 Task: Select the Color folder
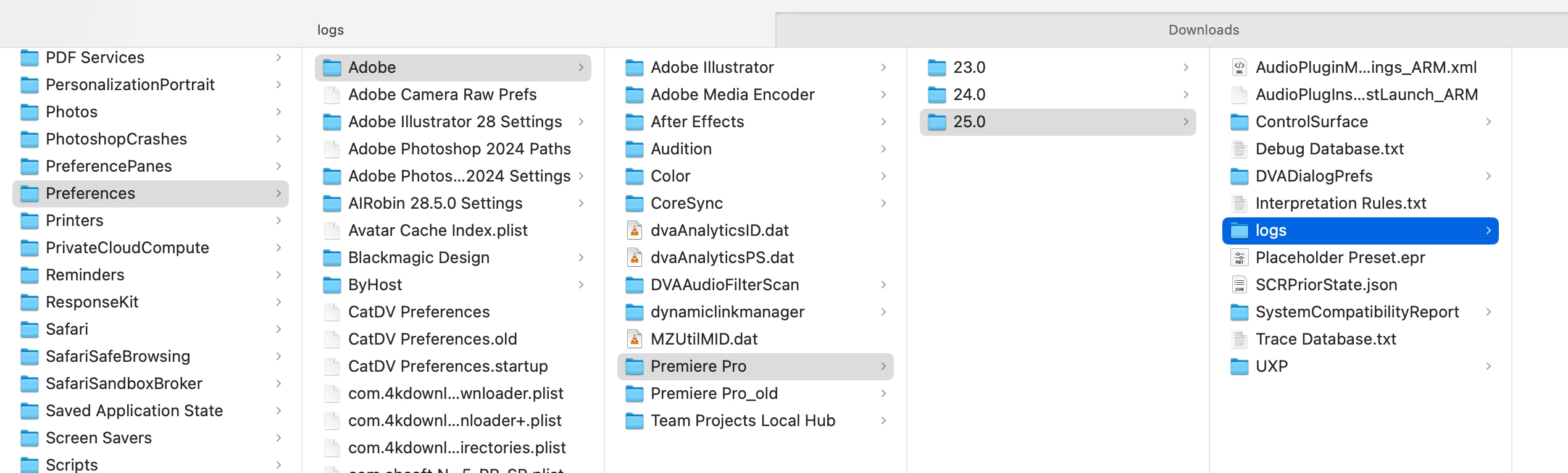(756, 176)
